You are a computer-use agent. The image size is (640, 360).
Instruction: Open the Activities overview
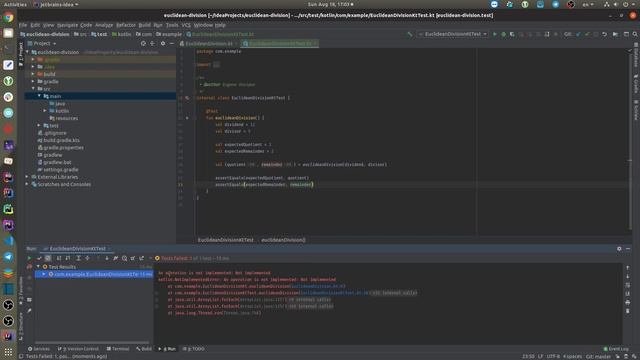(x=15, y=4)
